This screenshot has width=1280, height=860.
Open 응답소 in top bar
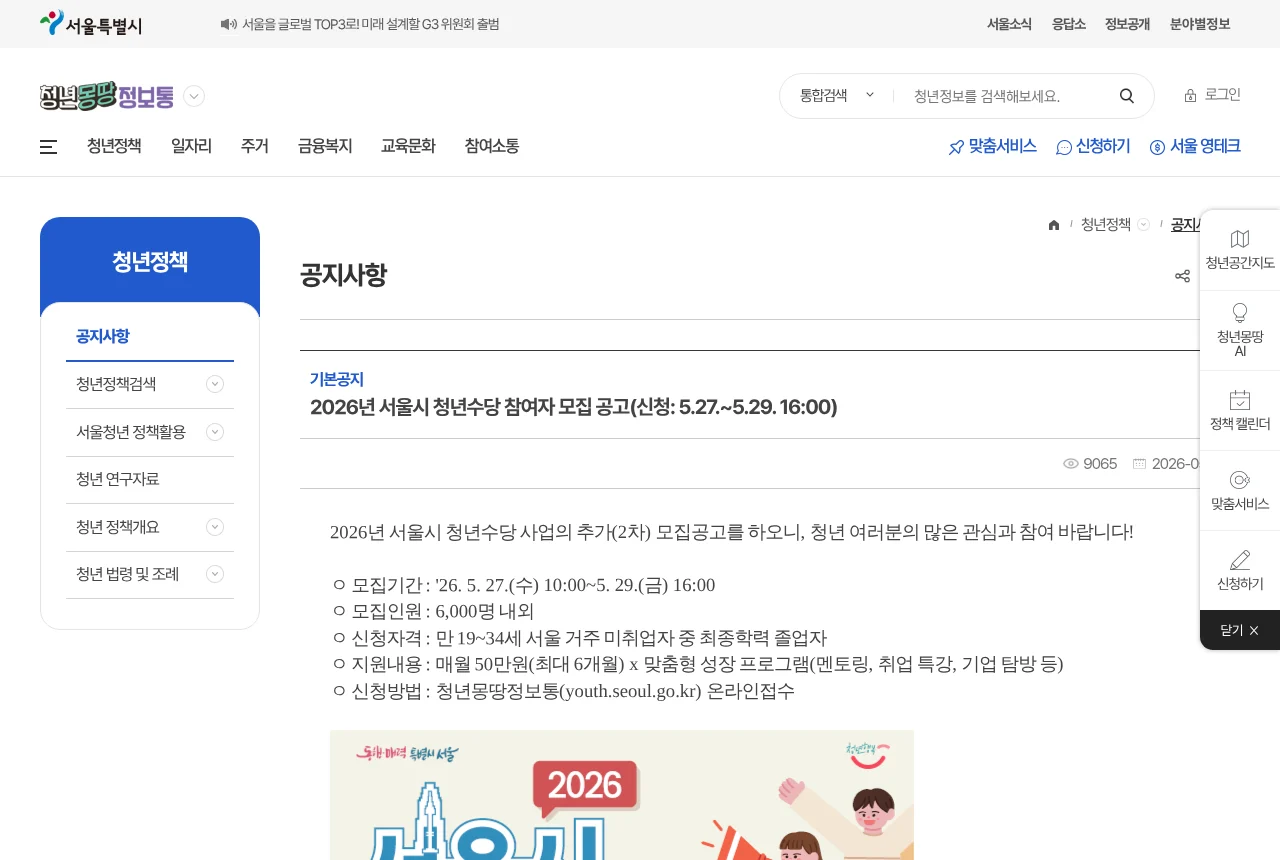[x=1069, y=24]
